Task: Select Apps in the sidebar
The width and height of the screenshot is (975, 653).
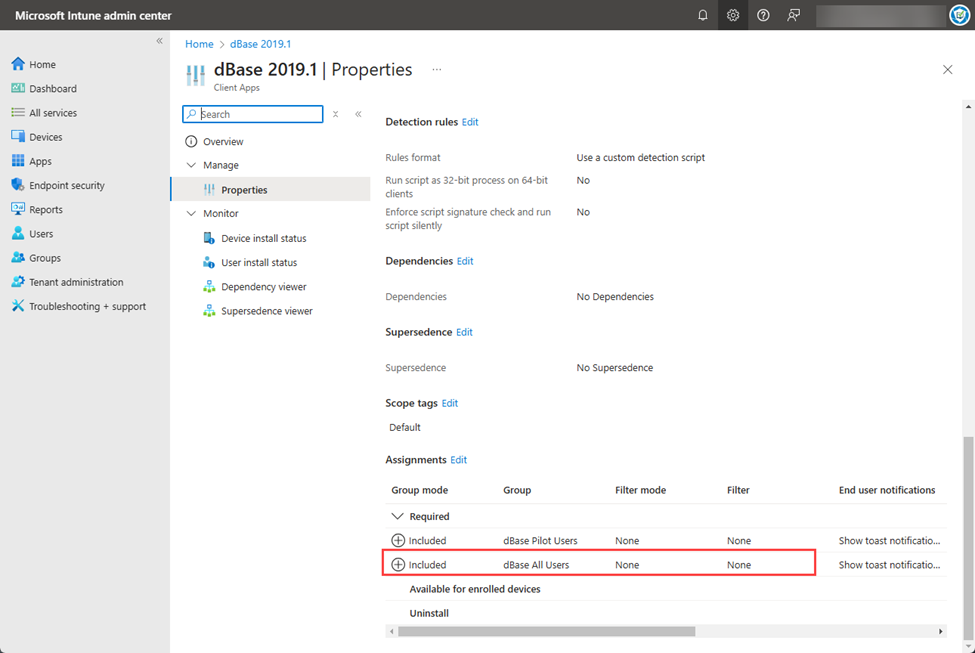Action: pos(39,160)
